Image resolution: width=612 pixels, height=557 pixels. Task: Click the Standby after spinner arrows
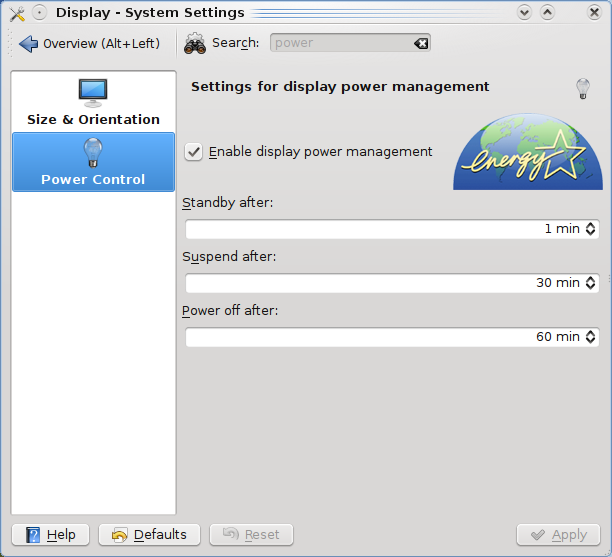[x=590, y=229]
